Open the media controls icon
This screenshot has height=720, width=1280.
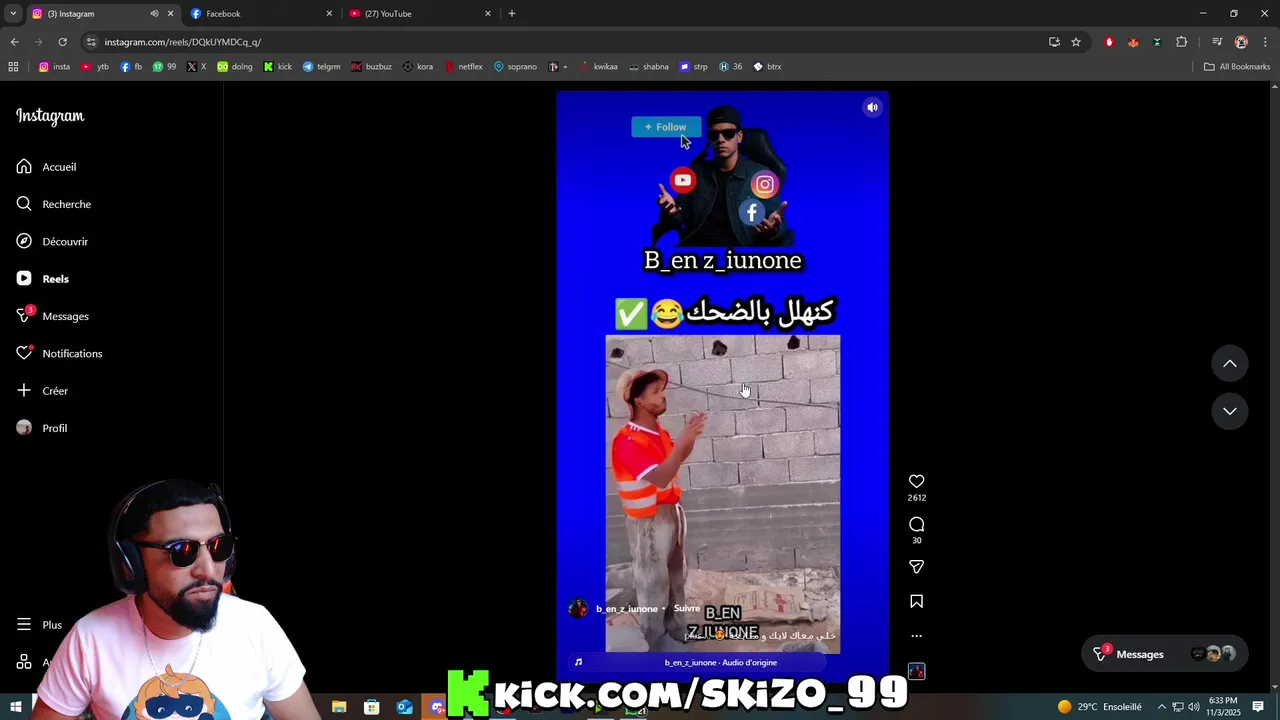click(1217, 42)
